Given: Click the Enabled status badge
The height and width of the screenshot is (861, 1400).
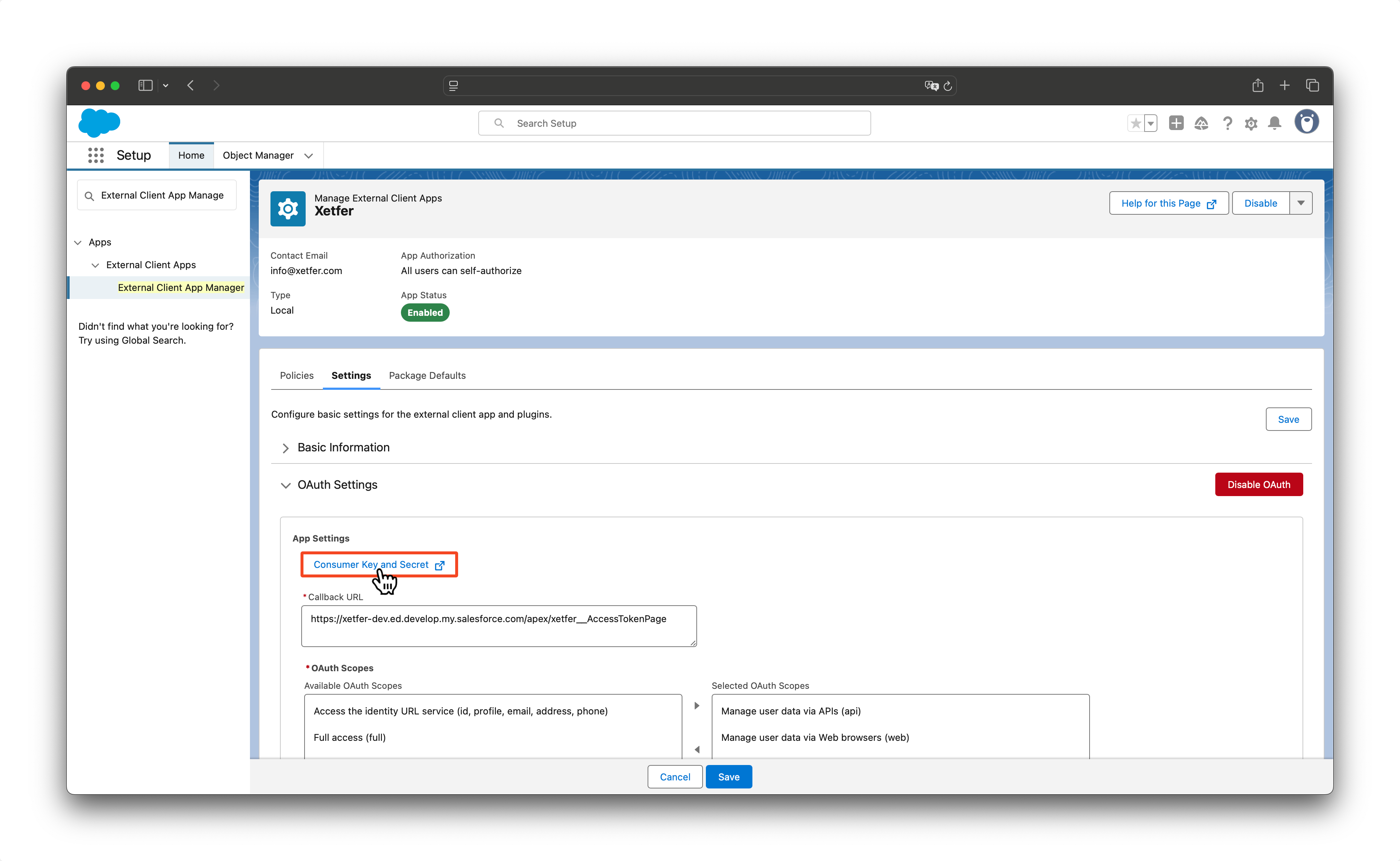Looking at the screenshot, I should pos(425,313).
